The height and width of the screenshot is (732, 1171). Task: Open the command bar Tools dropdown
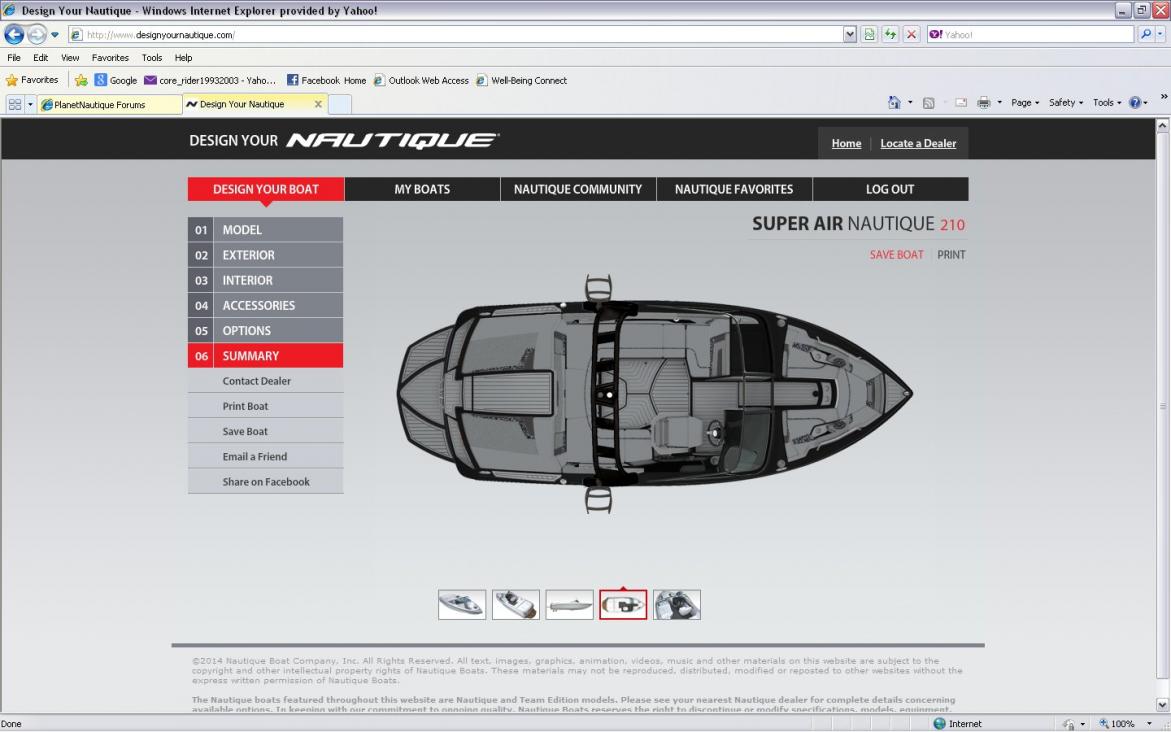pos(1107,102)
